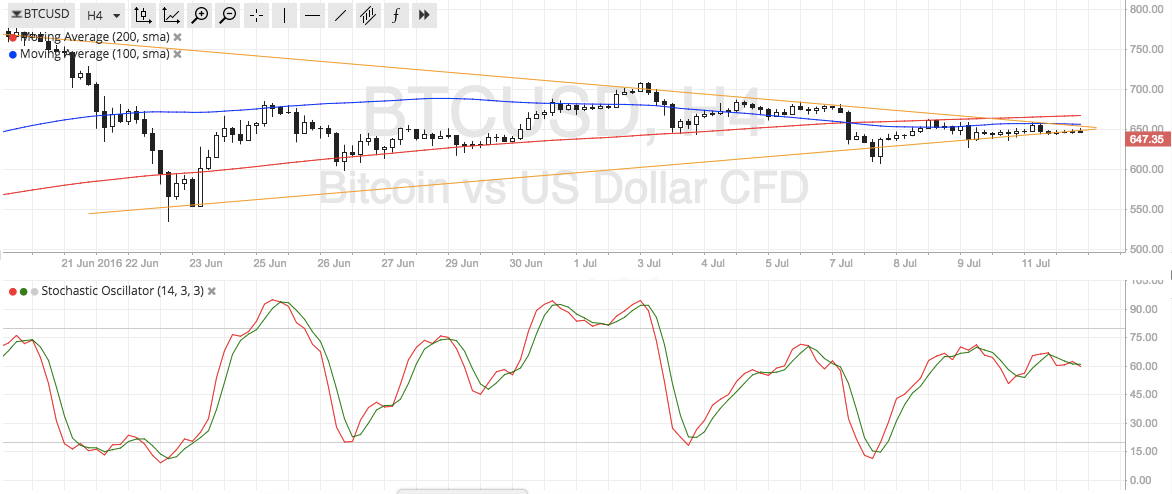Remove the Moving Average 200 sma indicator

[177, 37]
